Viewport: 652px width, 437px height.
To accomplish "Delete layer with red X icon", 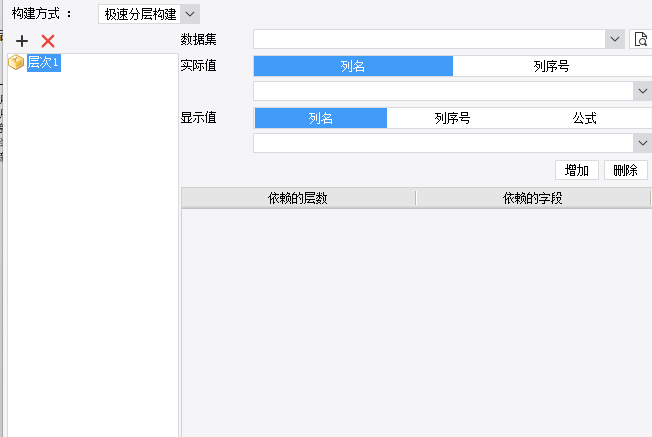I will (48, 41).
